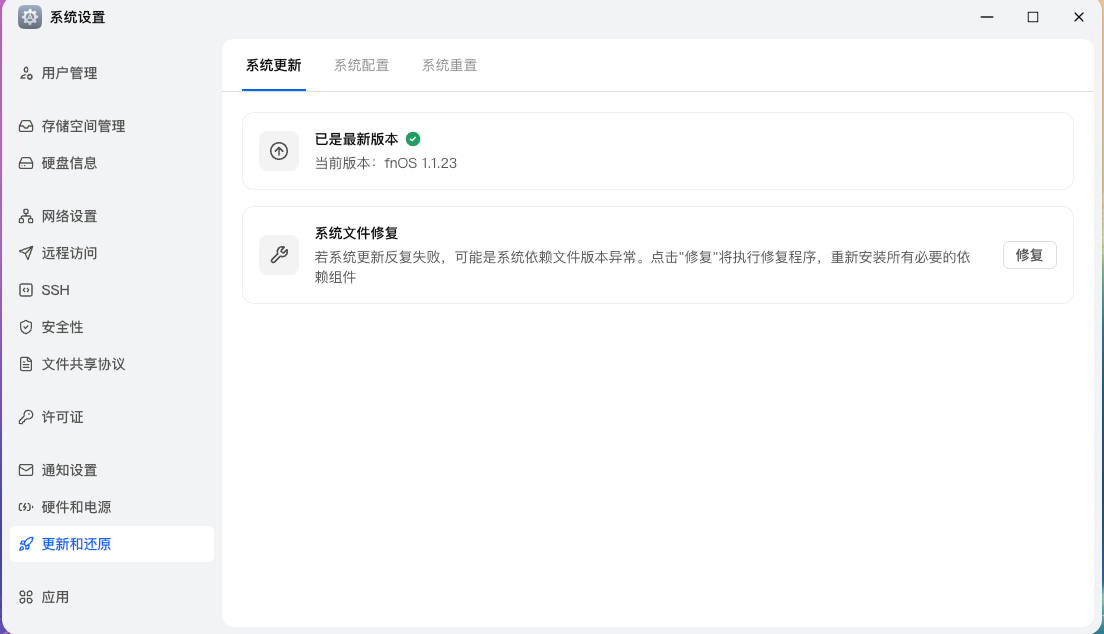
Task: Click the license key icon
Action: pos(26,417)
